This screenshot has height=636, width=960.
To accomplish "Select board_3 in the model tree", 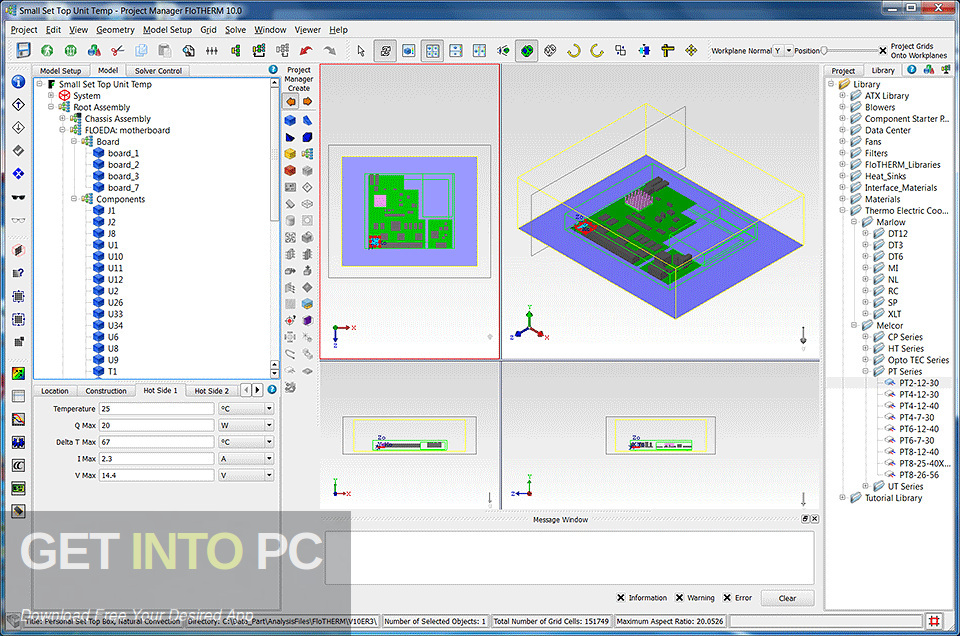I will pyautogui.click(x=123, y=176).
